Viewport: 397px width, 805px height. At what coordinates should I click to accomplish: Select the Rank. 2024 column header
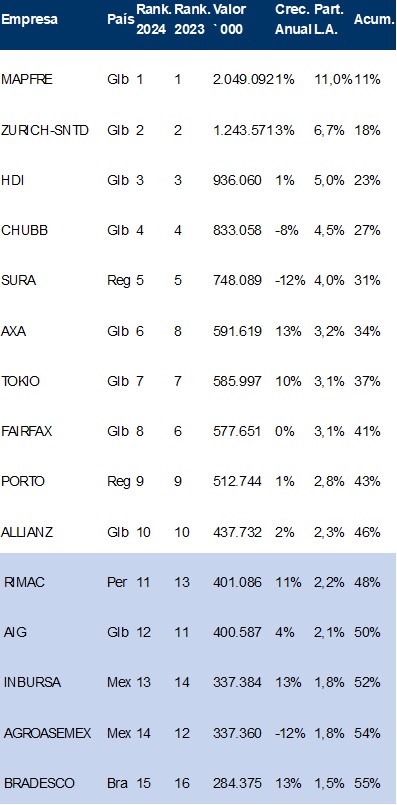point(151,20)
